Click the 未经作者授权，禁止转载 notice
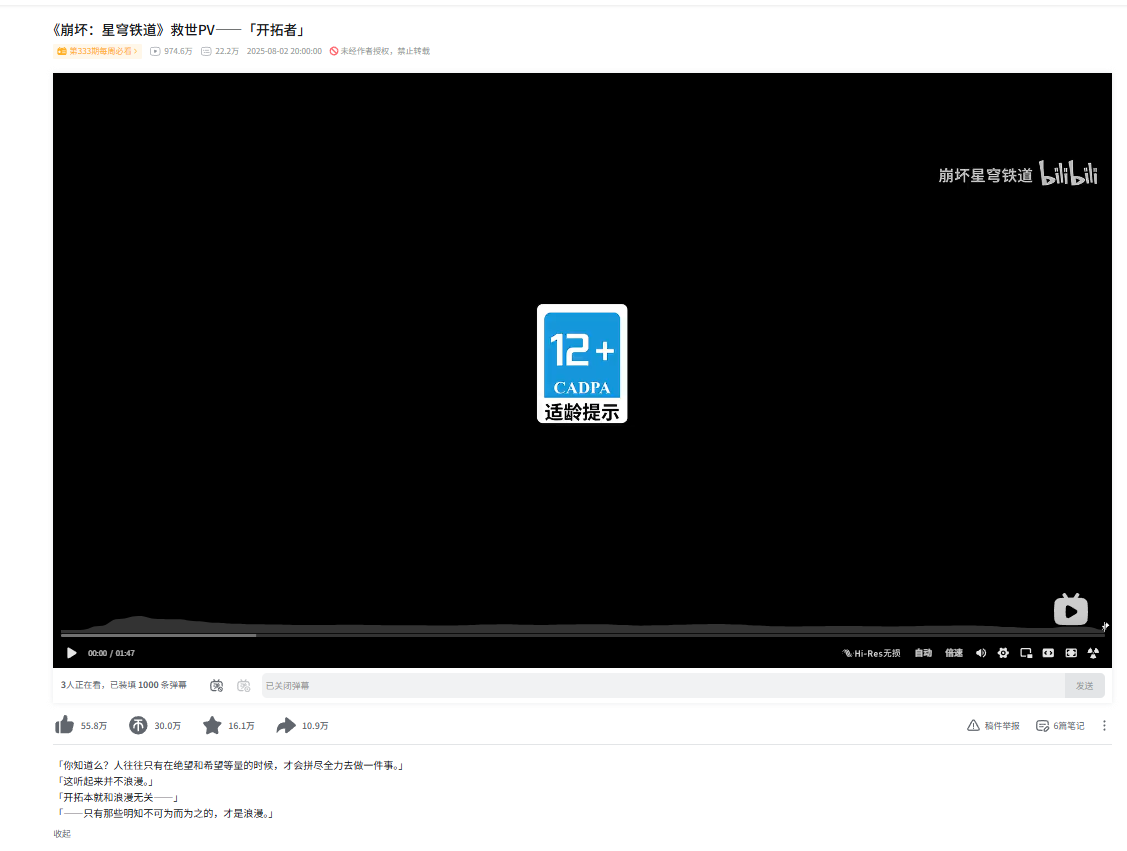 [380, 51]
